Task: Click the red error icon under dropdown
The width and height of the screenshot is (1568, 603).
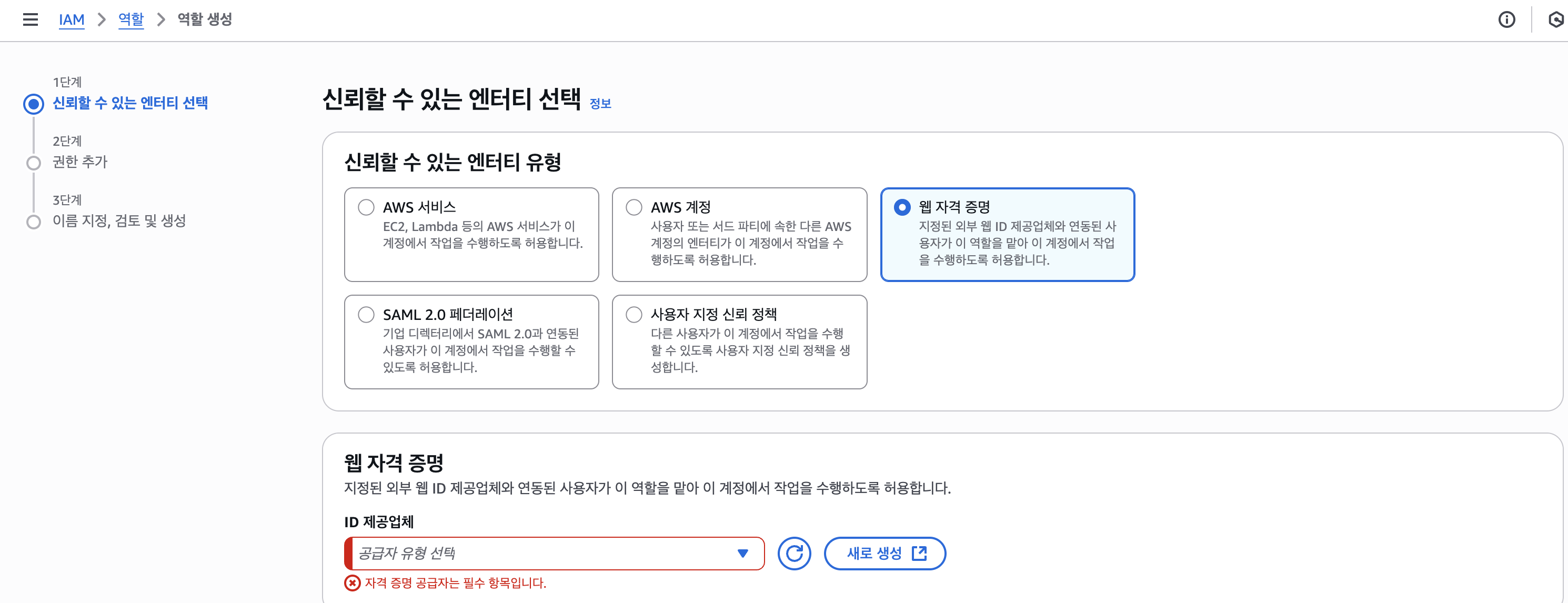Action: tap(352, 583)
